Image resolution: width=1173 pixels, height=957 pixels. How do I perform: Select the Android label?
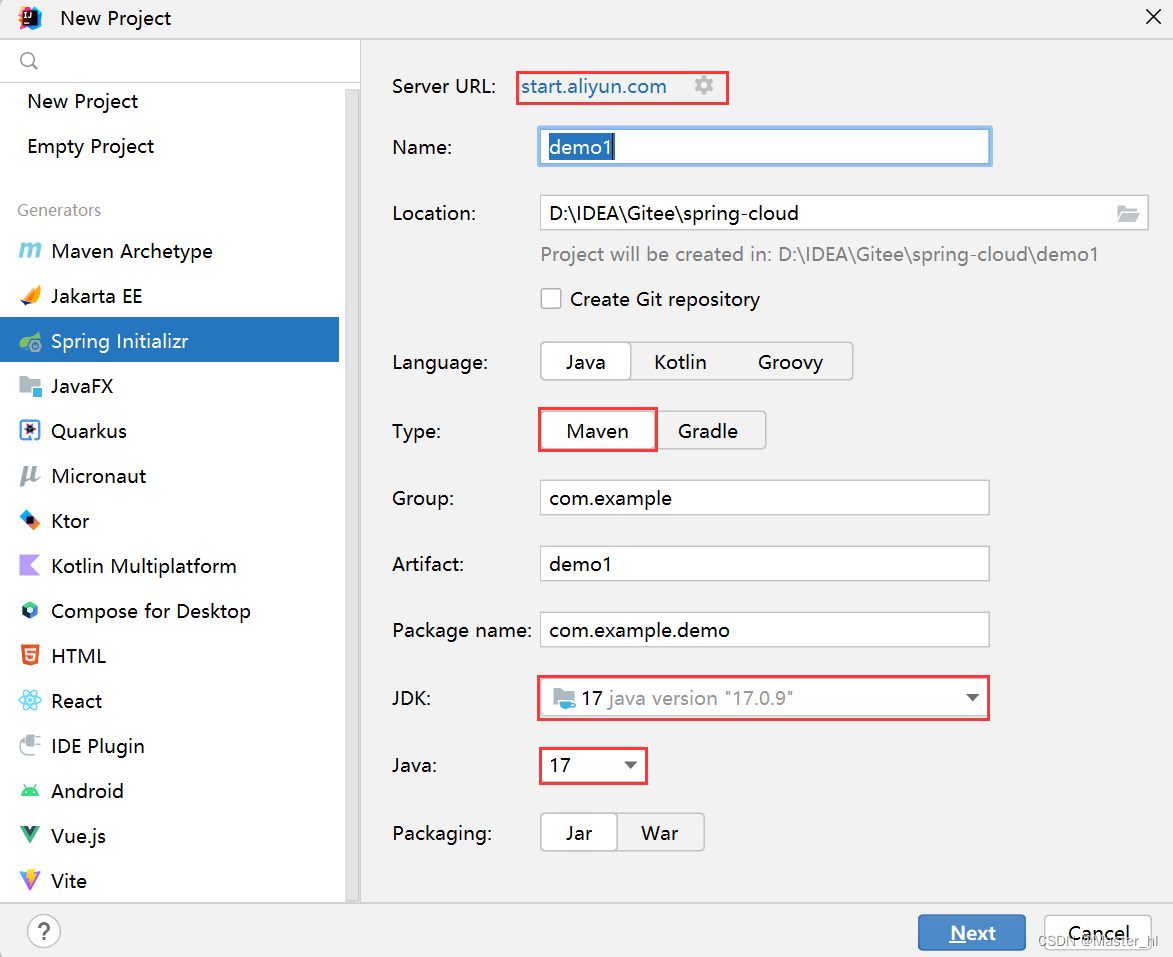88,791
